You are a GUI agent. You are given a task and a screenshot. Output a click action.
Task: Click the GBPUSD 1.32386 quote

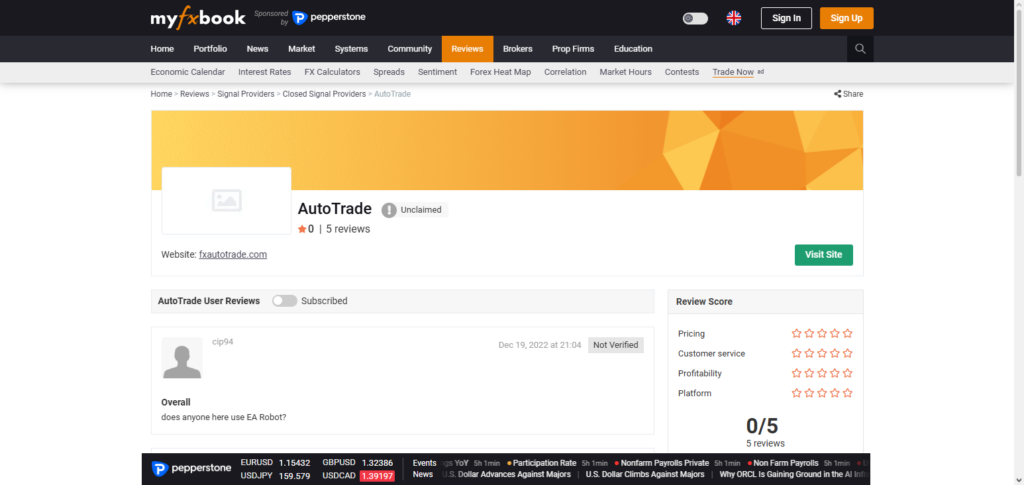358,462
